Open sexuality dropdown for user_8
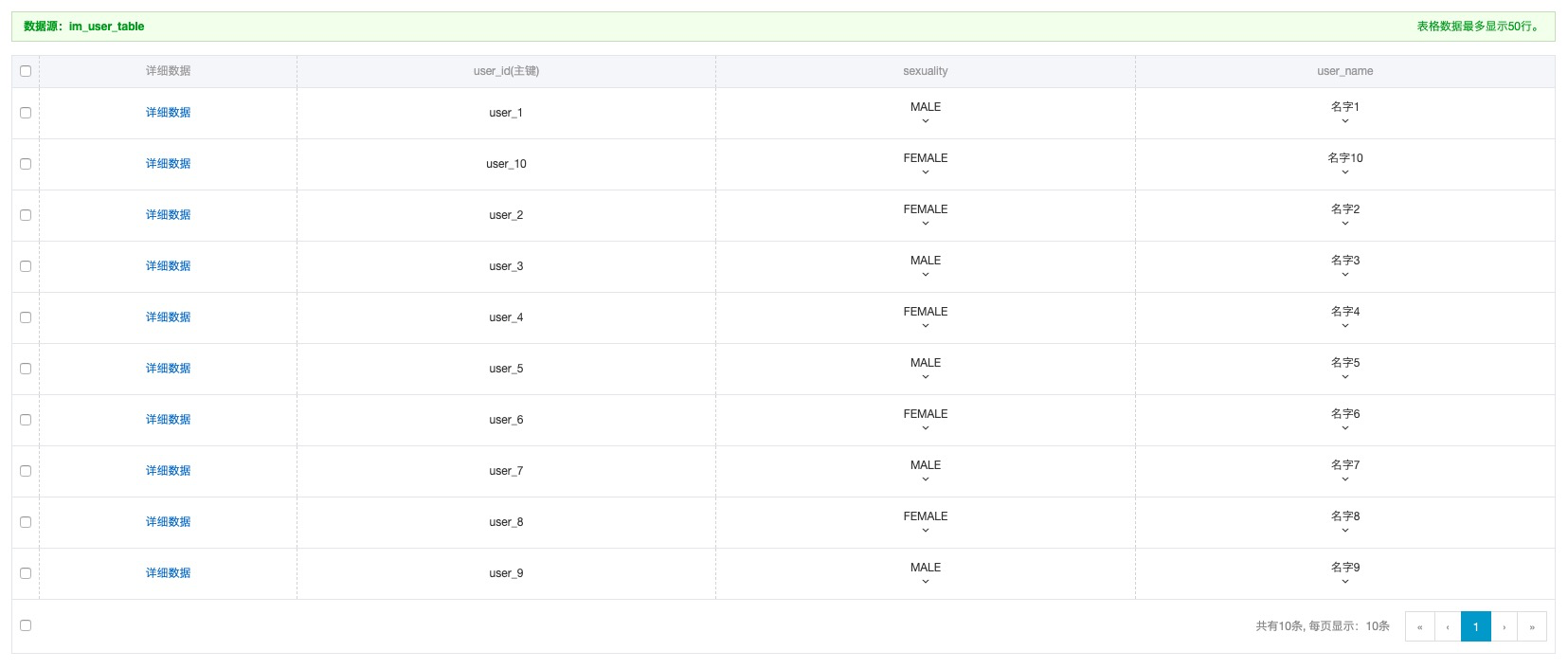The height and width of the screenshot is (669, 1568). (x=926, y=522)
